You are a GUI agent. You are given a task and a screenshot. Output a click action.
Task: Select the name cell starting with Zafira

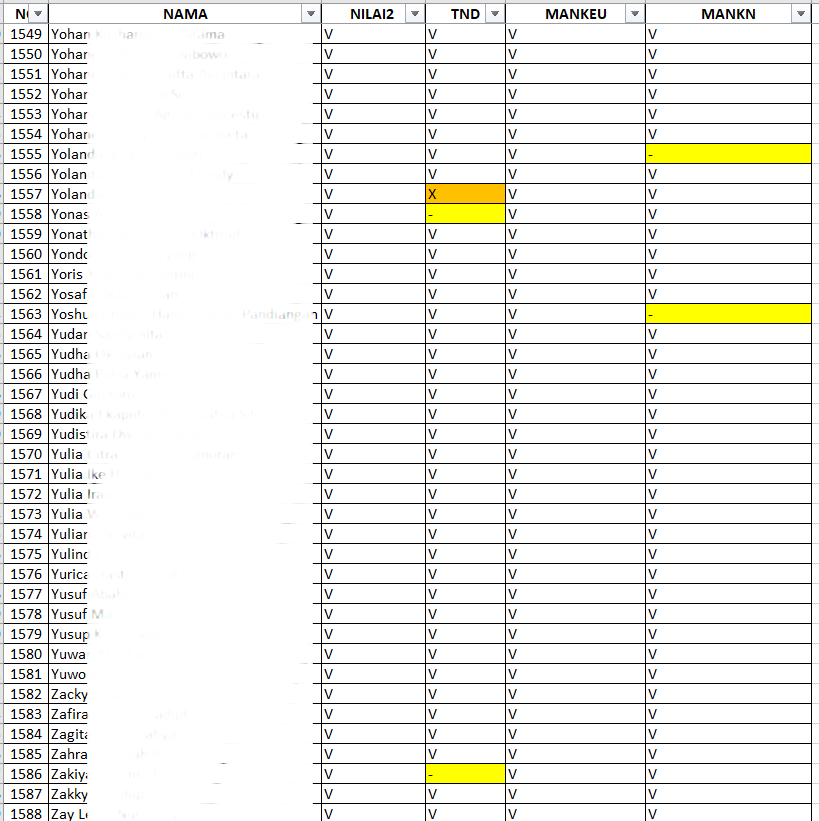coord(185,714)
